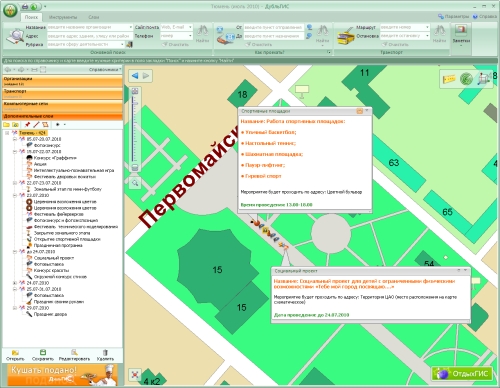Screen dimensions: 500x388
Task: Open the Название organization name dropdown
Action: [131, 27]
